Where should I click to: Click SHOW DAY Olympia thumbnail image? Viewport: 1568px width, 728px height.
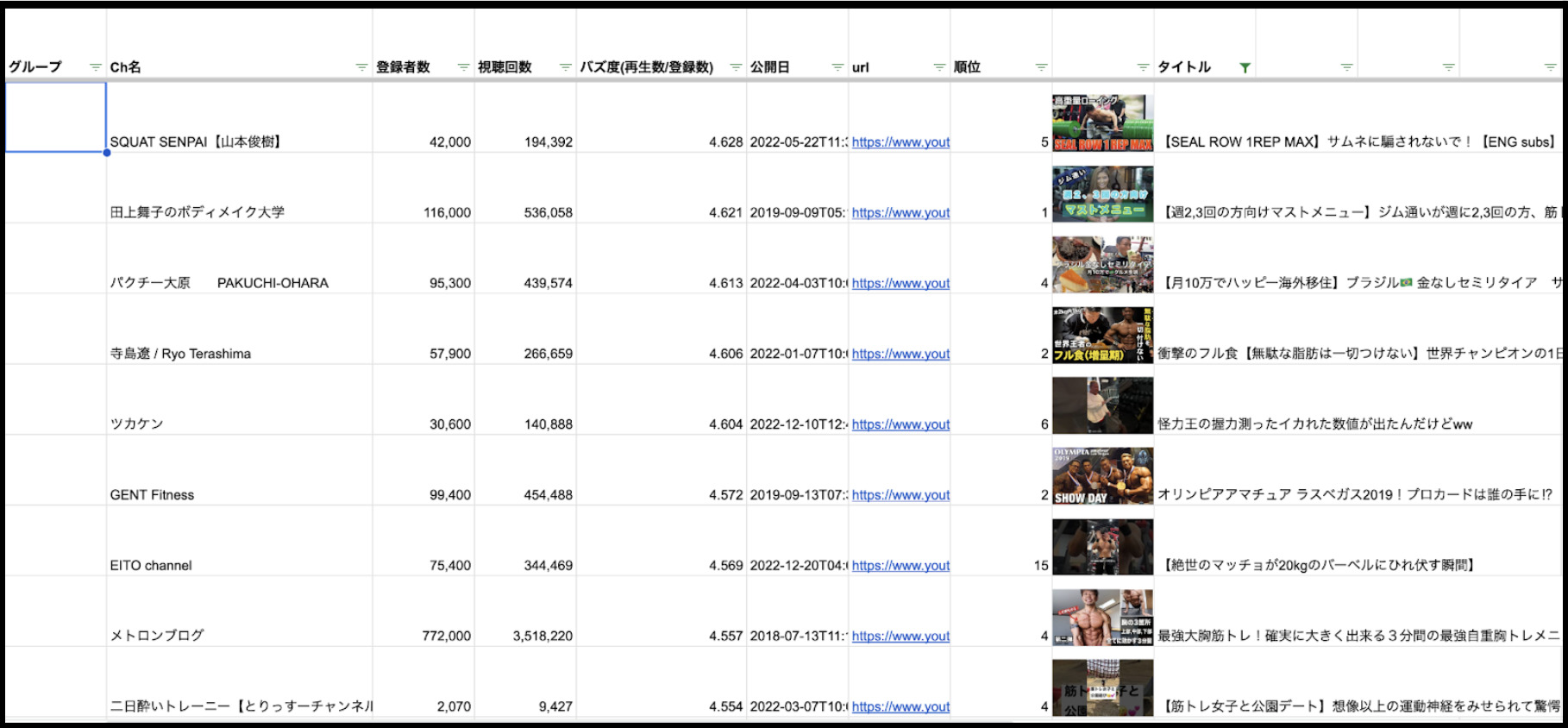(x=1102, y=475)
